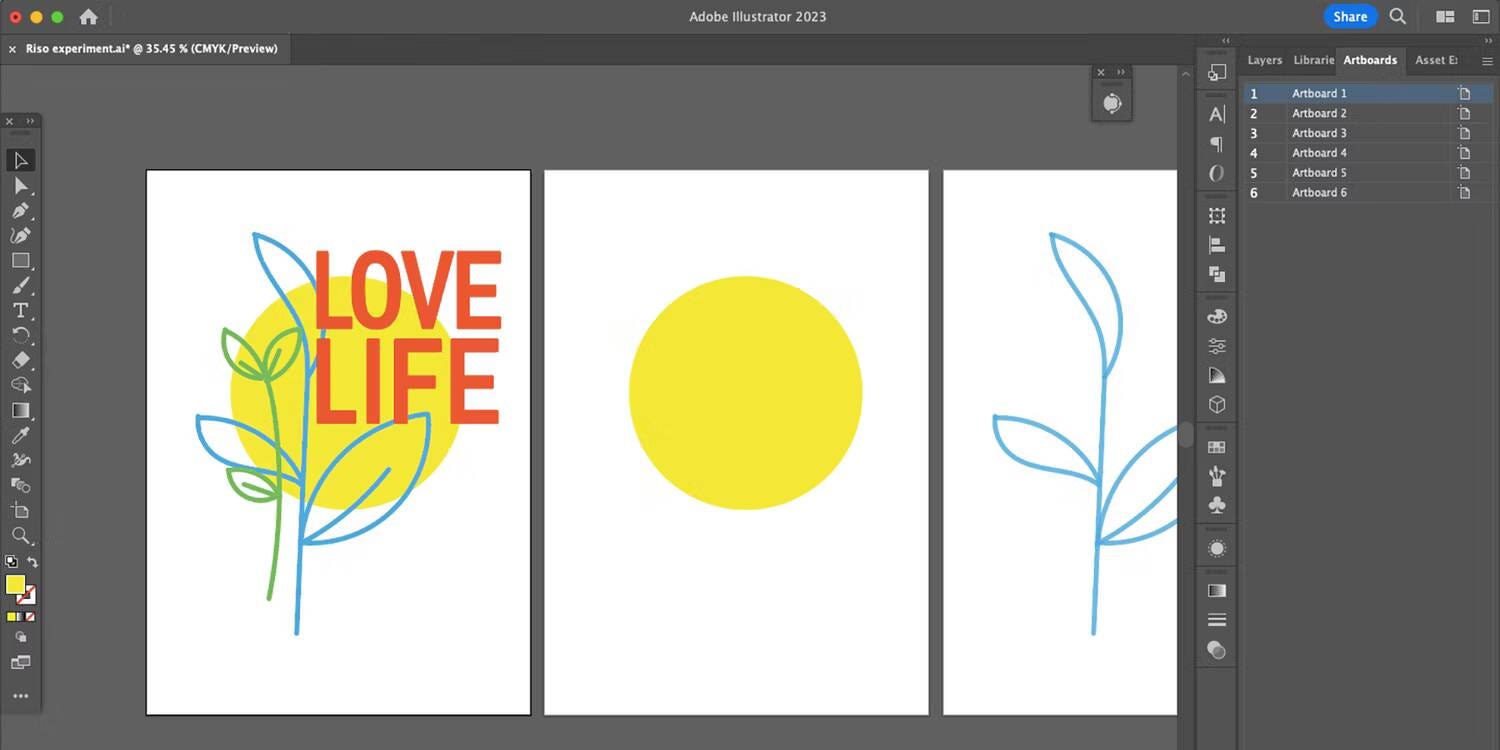The image size is (1500, 750).
Task: Select the Gradient tool
Action: point(21,411)
